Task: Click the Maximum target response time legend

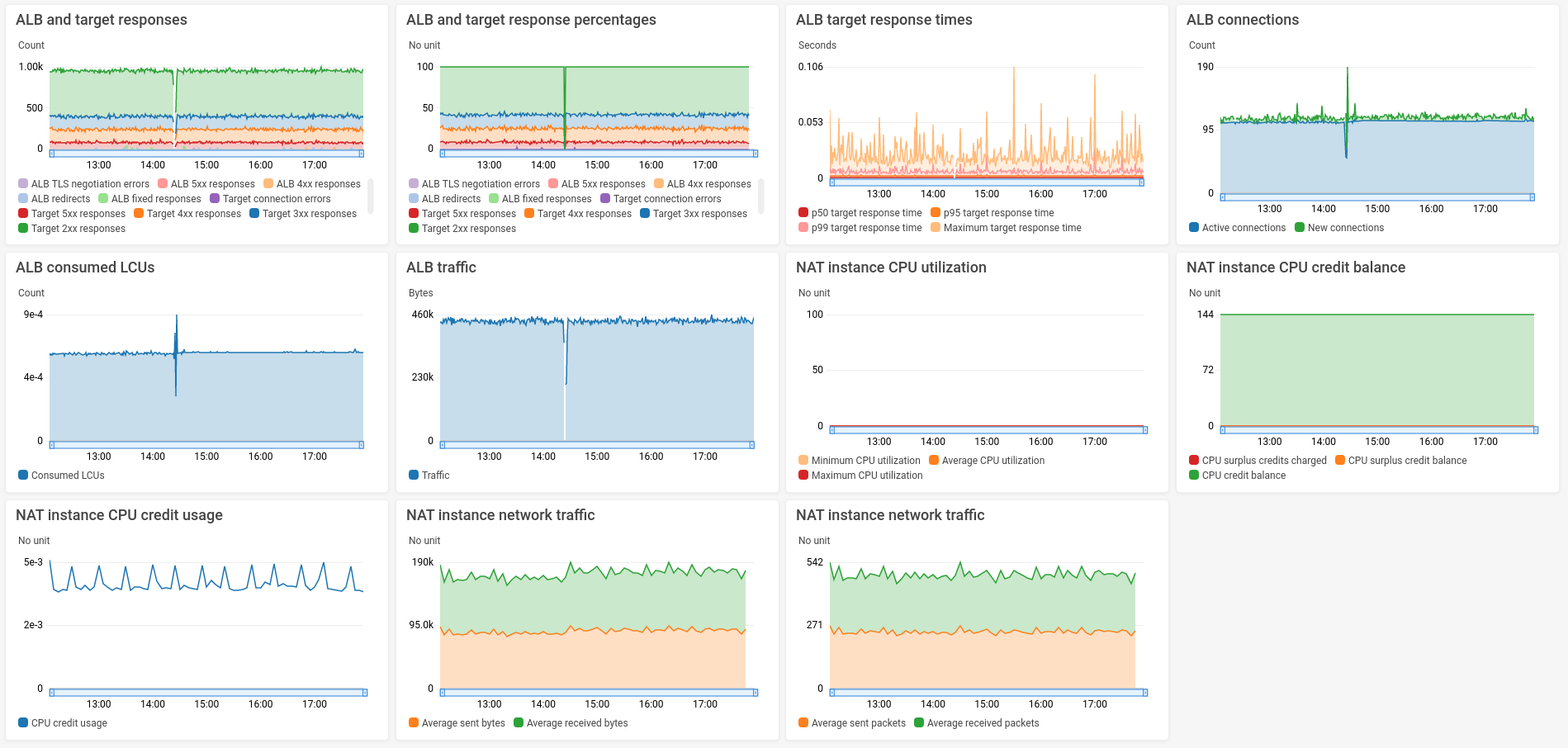Action: (1006, 228)
